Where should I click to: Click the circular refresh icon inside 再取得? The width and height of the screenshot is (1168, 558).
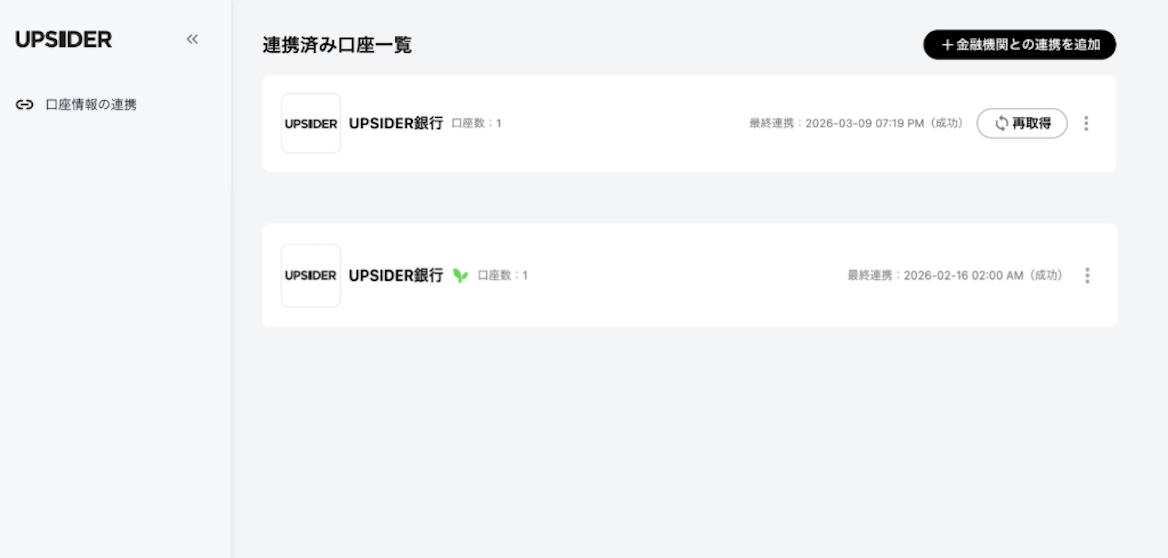click(1001, 124)
